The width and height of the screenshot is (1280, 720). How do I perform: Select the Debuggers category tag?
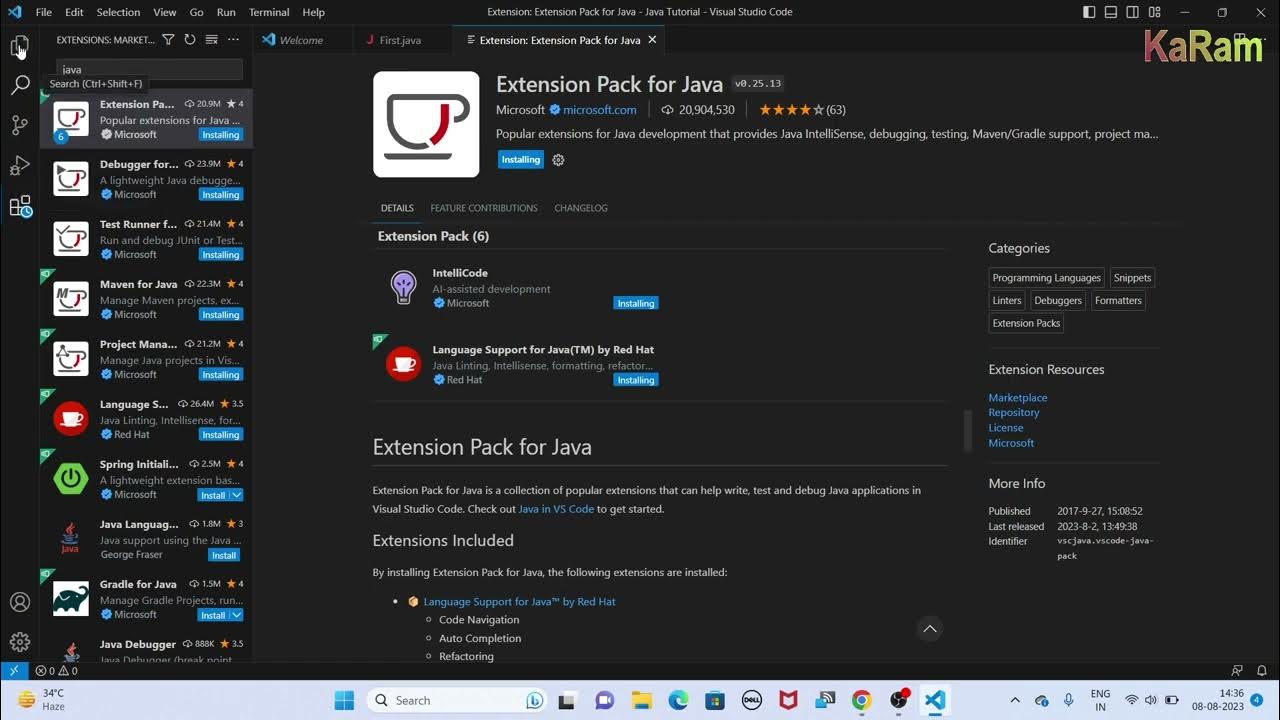tap(1058, 300)
